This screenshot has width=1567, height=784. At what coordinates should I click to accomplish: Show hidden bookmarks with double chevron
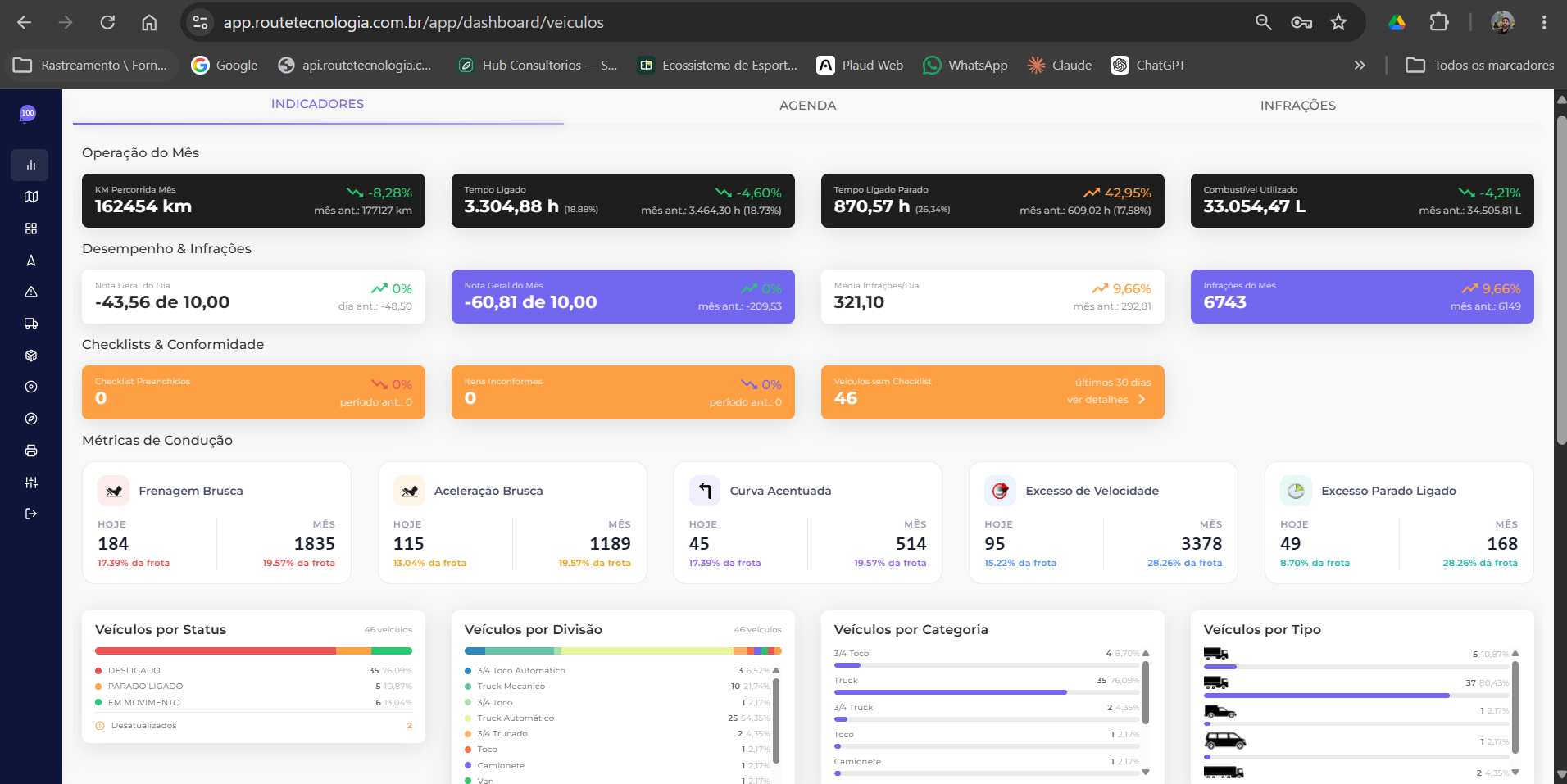tap(1360, 66)
